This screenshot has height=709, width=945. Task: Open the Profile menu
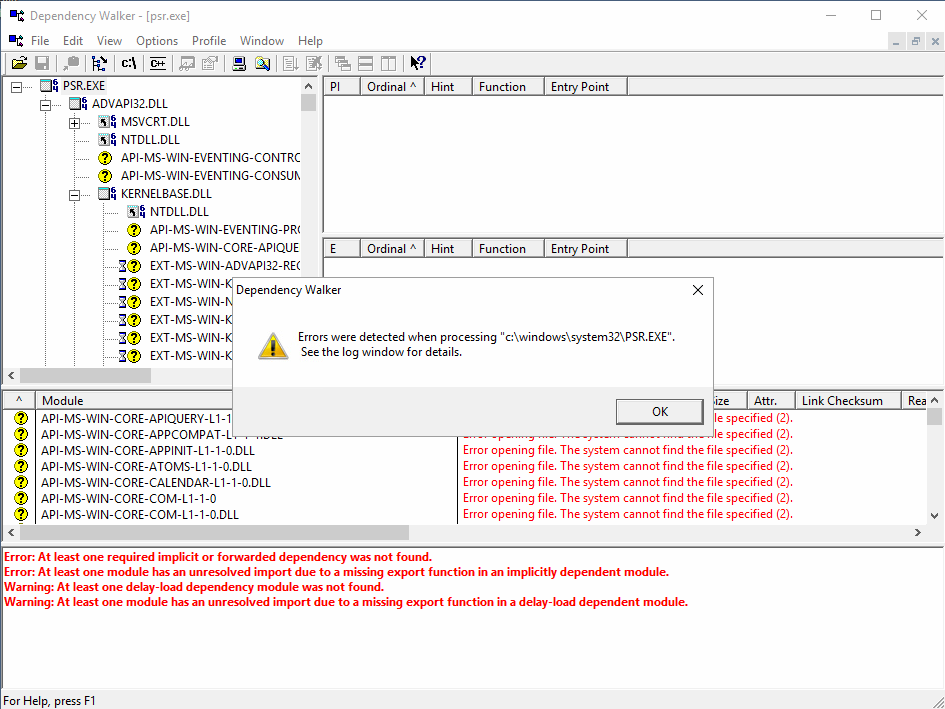tap(209, 41)
